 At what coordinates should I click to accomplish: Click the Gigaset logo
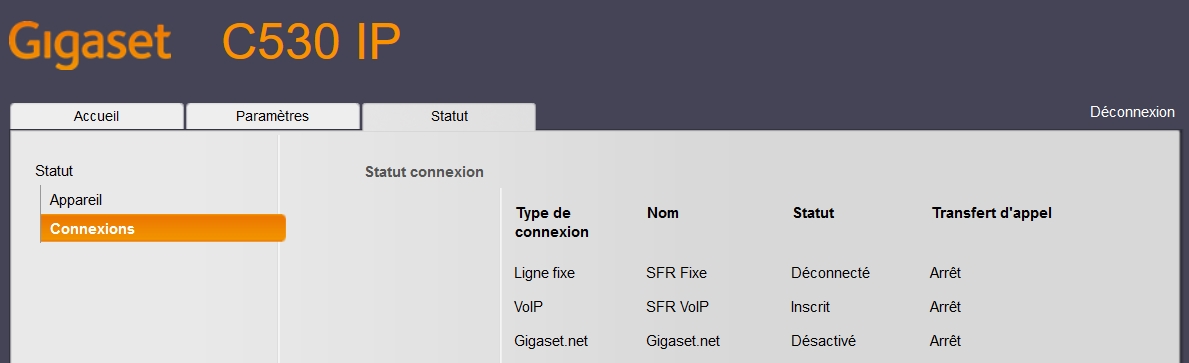click(89, 45)
